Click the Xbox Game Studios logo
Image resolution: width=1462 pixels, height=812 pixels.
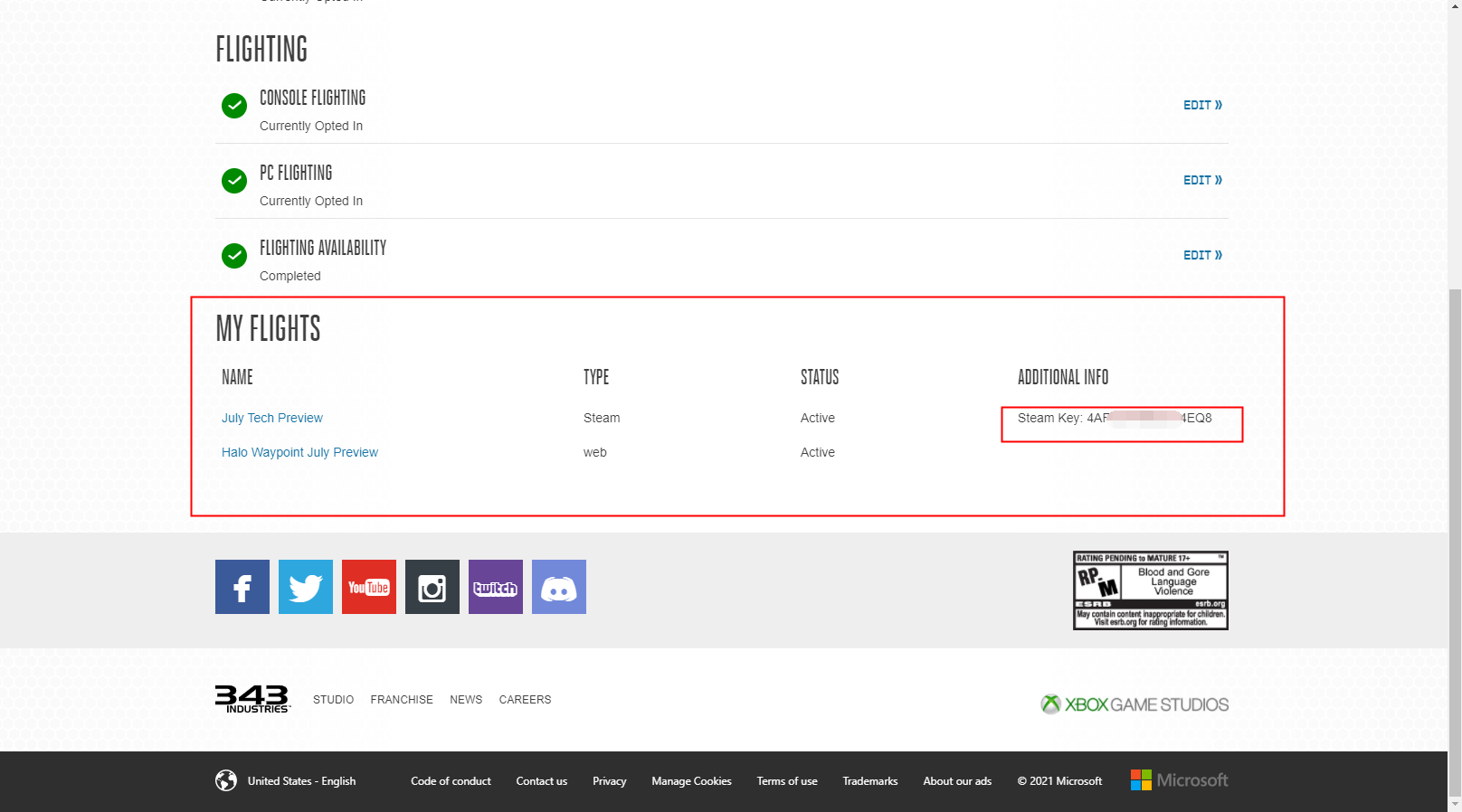(1134, 704)
